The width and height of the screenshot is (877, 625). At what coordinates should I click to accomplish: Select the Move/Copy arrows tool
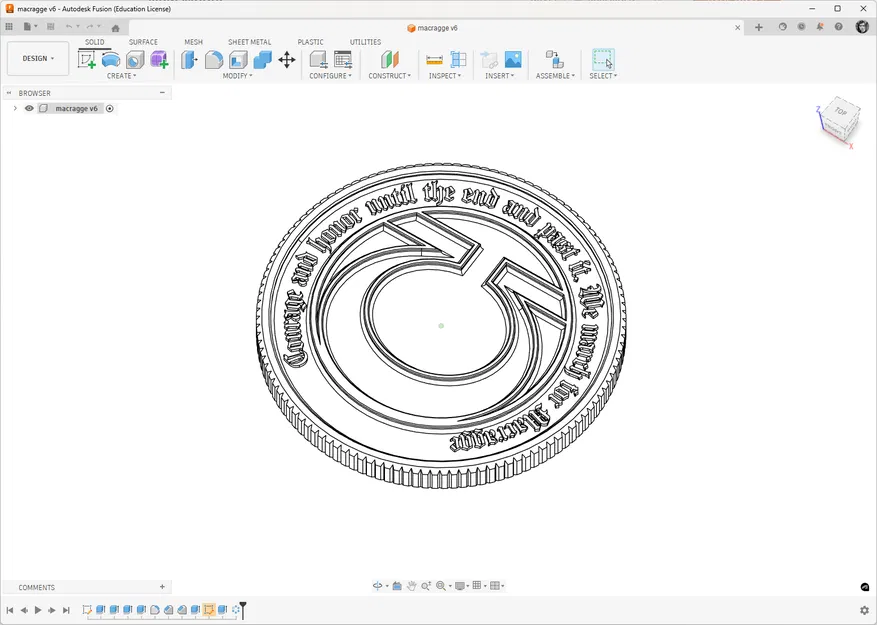coord(287,59)
